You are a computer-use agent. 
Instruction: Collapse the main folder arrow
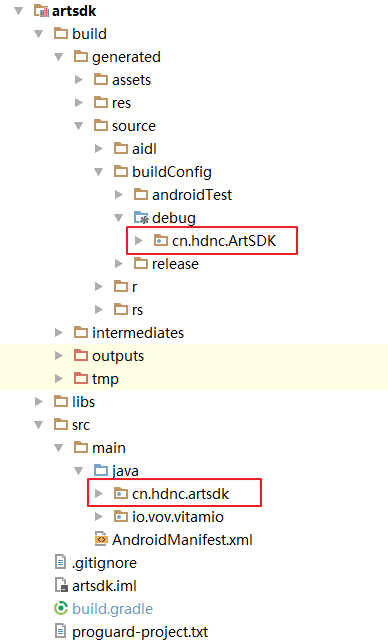click(x=59, y=448)
